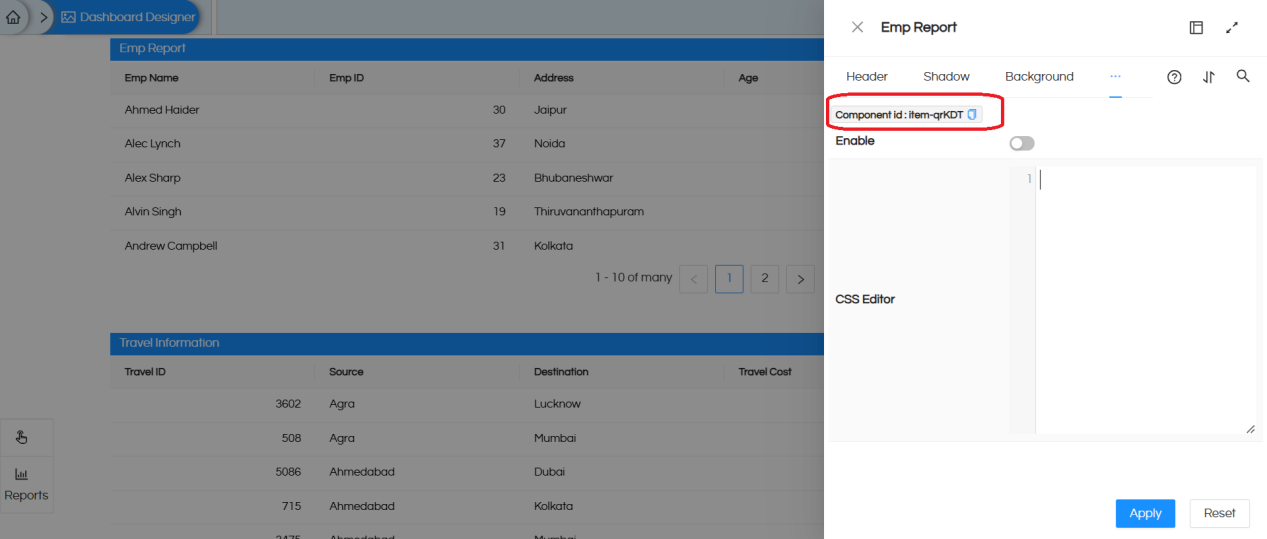The width and height of the screenshot is (1267, 539).
Task: Click the Emp Report component title bar
Action: pyautogui.click(x=467, y=48)
